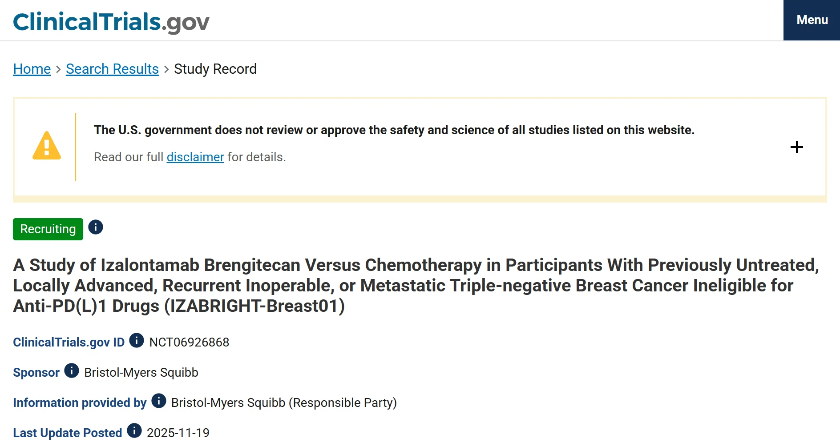The width and height of the screenshot is (840, 446).
Task: Open the full disclaimer link
Action: 195,157
